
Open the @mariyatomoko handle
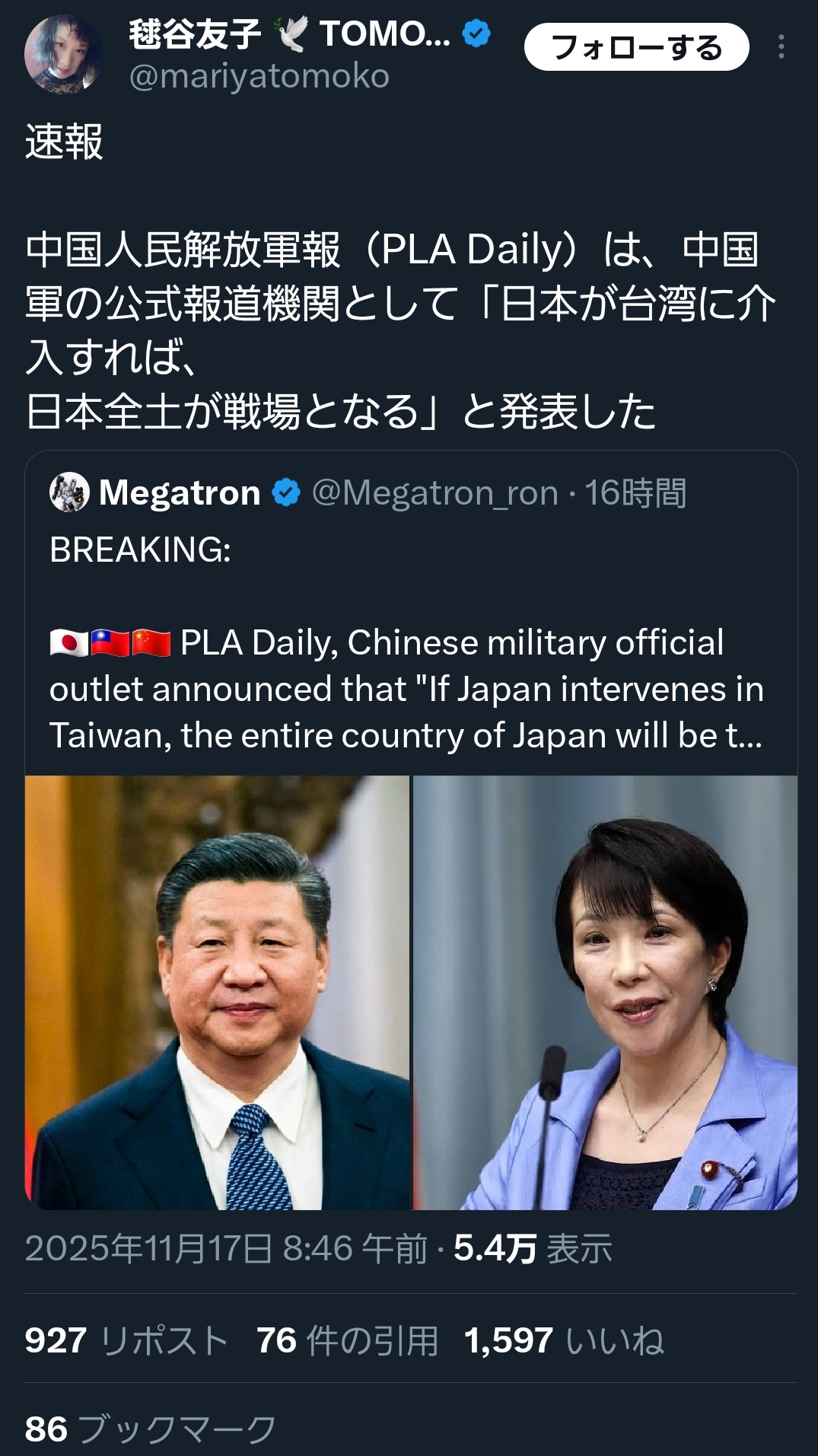point(259,76)
